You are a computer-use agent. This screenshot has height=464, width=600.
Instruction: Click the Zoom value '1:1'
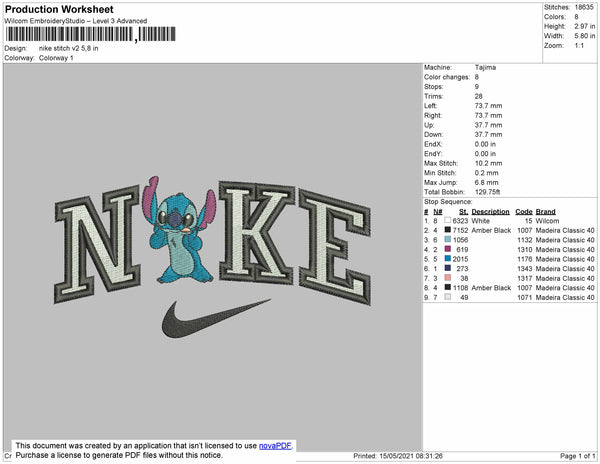[579, 46]
